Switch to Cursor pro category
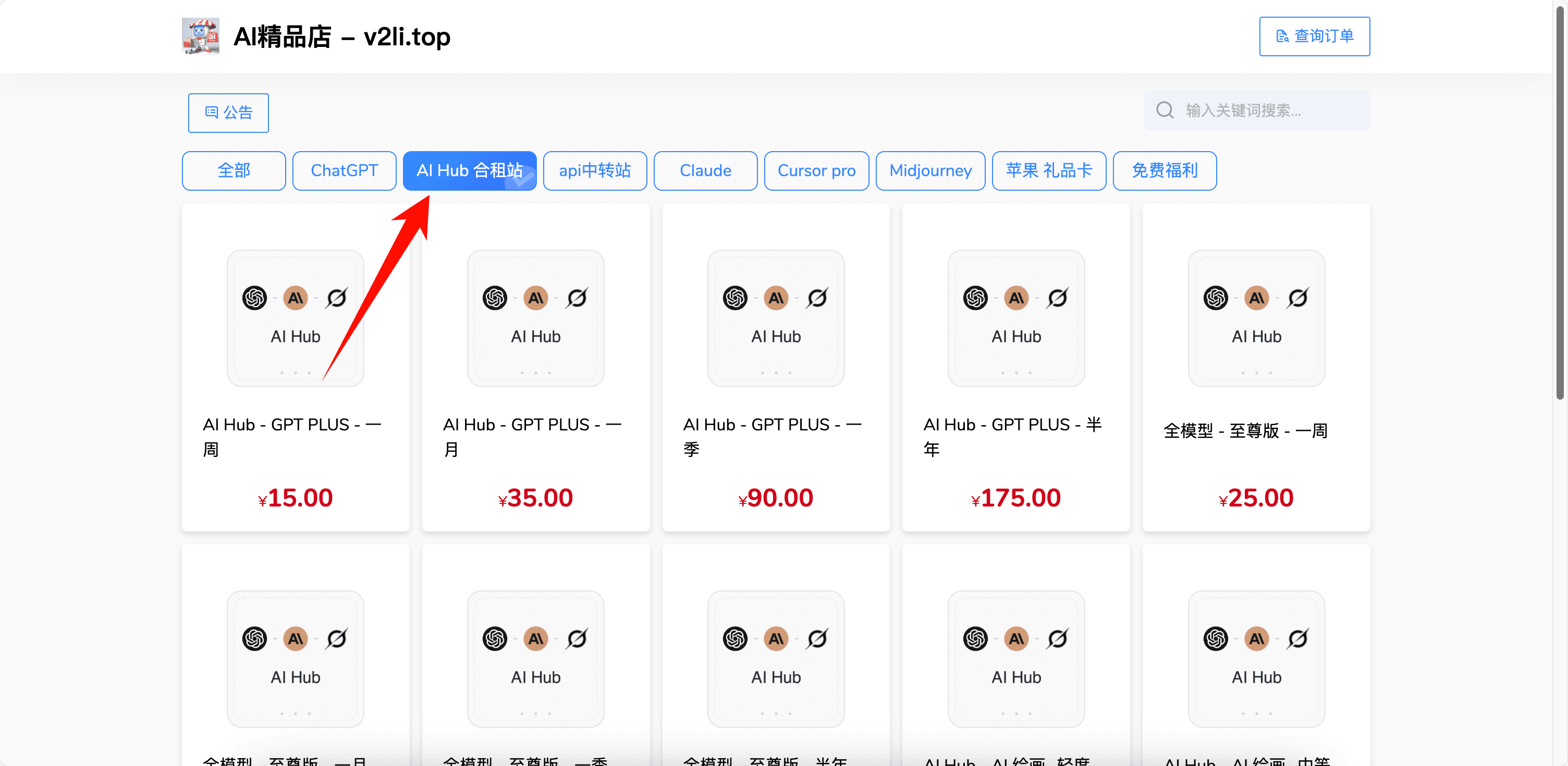This screenshot has height=766, width=1568. click(816, 170)
